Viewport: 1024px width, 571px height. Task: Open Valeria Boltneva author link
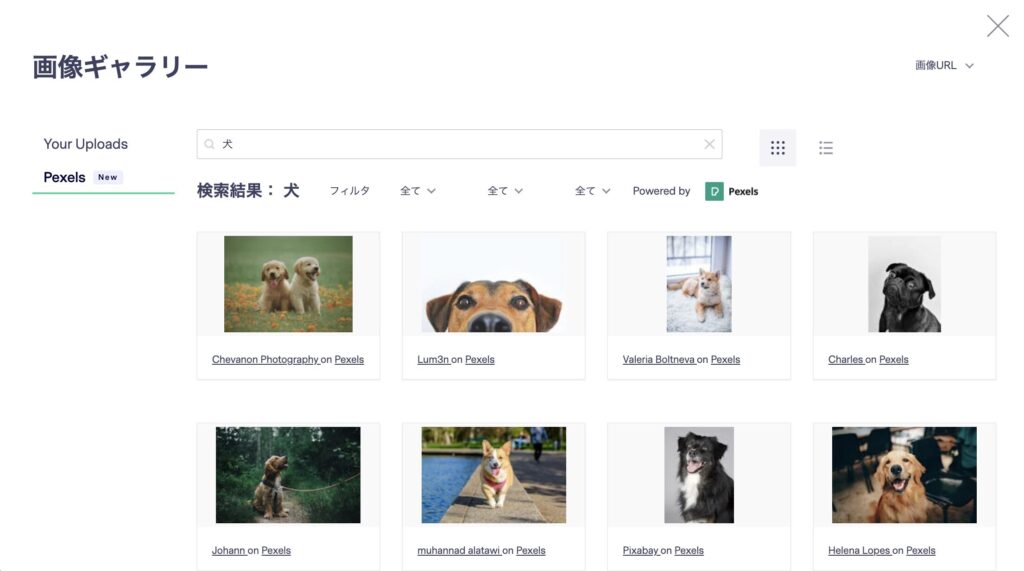(x=658, y=360)
